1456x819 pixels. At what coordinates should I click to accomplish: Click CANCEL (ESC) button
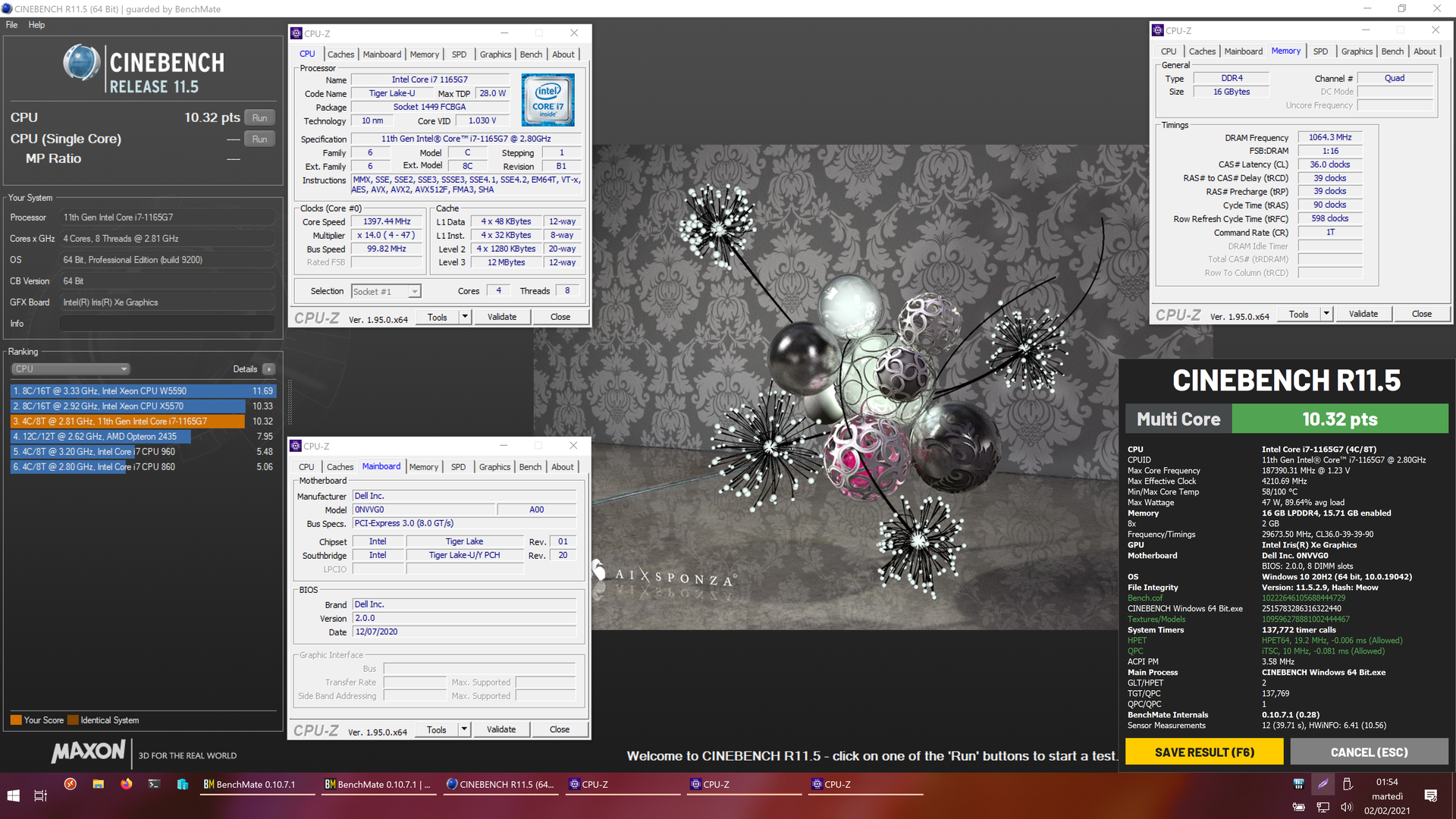point(1369,752)
